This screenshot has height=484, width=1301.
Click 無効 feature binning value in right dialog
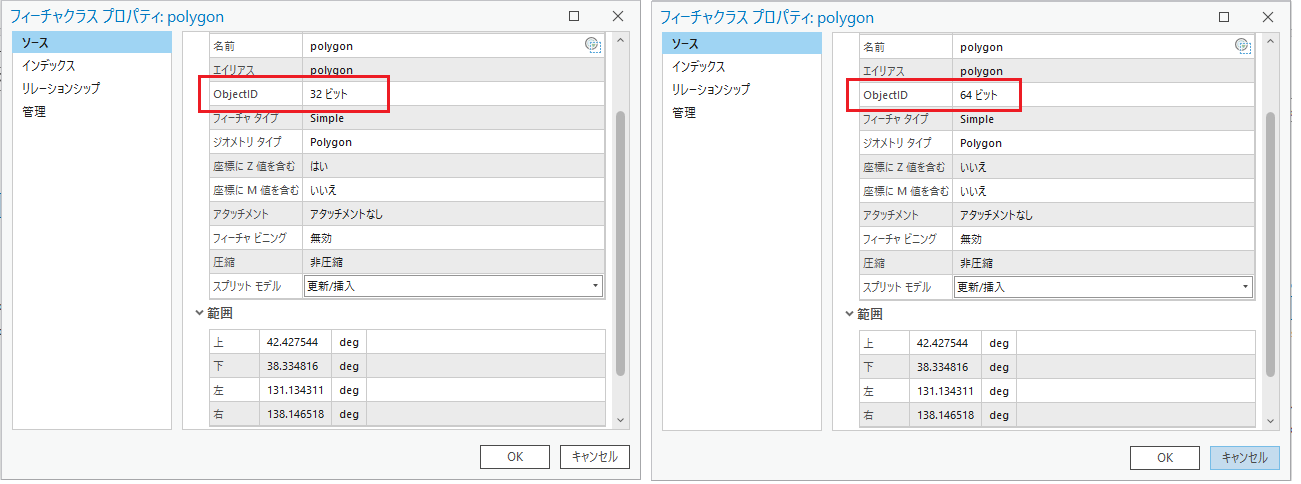970,239
